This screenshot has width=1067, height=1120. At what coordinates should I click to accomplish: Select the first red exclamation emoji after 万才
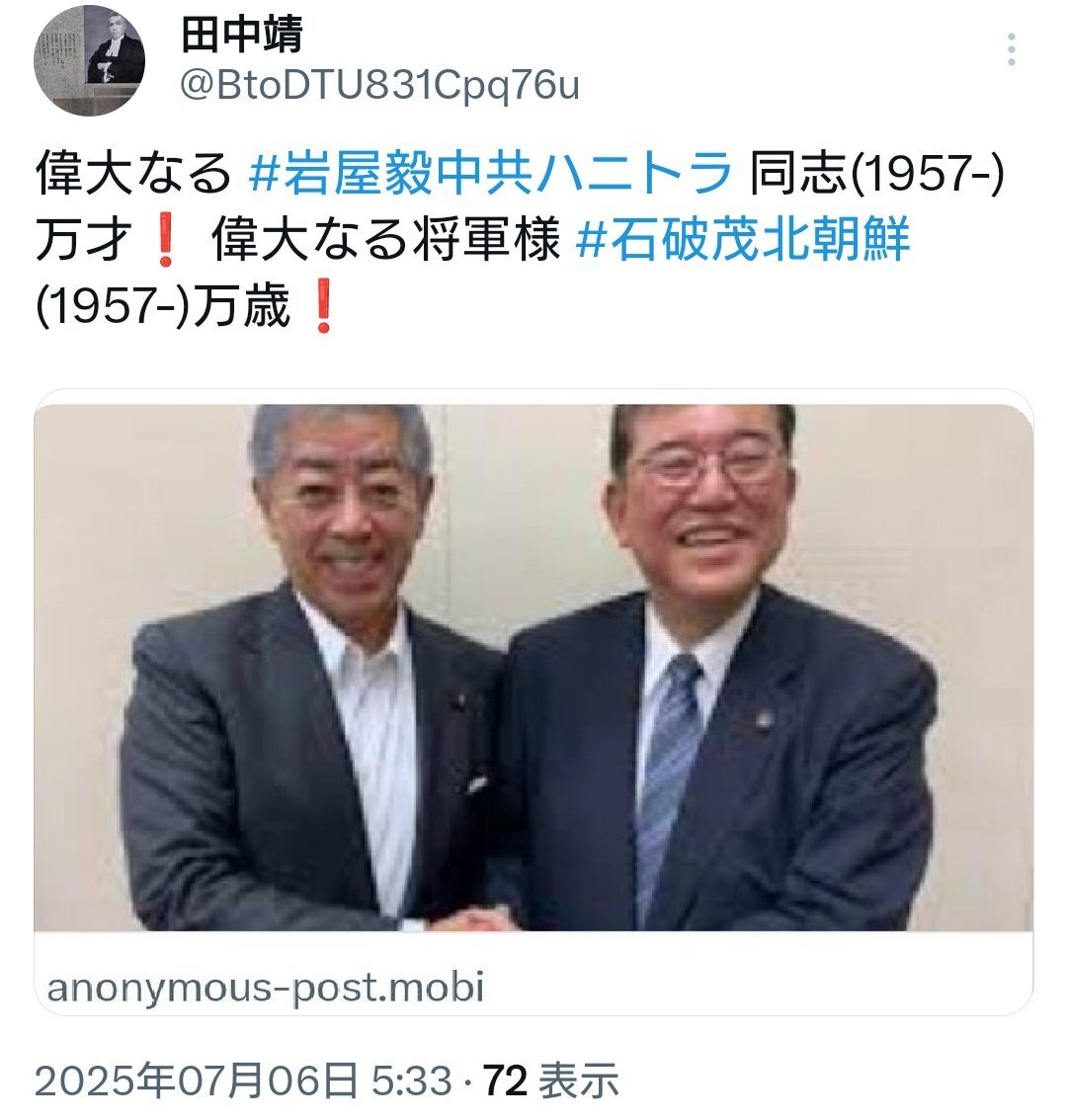pyautogui.click(x=165, y=241)
